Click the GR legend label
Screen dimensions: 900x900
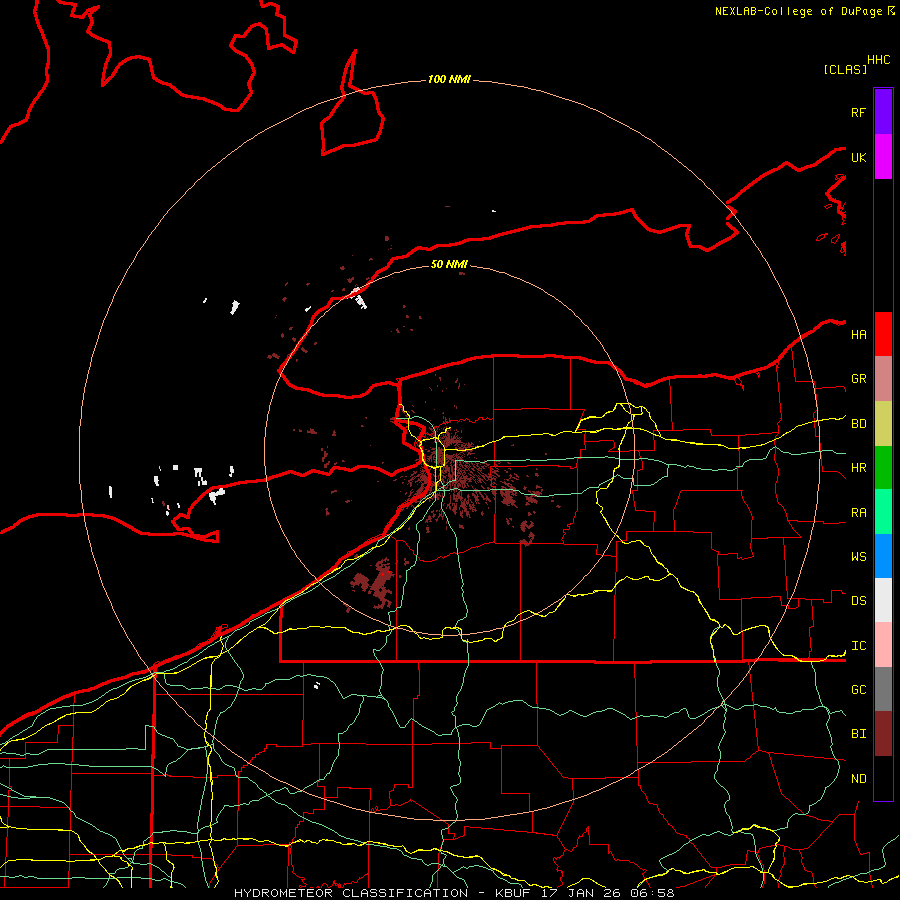859,379
